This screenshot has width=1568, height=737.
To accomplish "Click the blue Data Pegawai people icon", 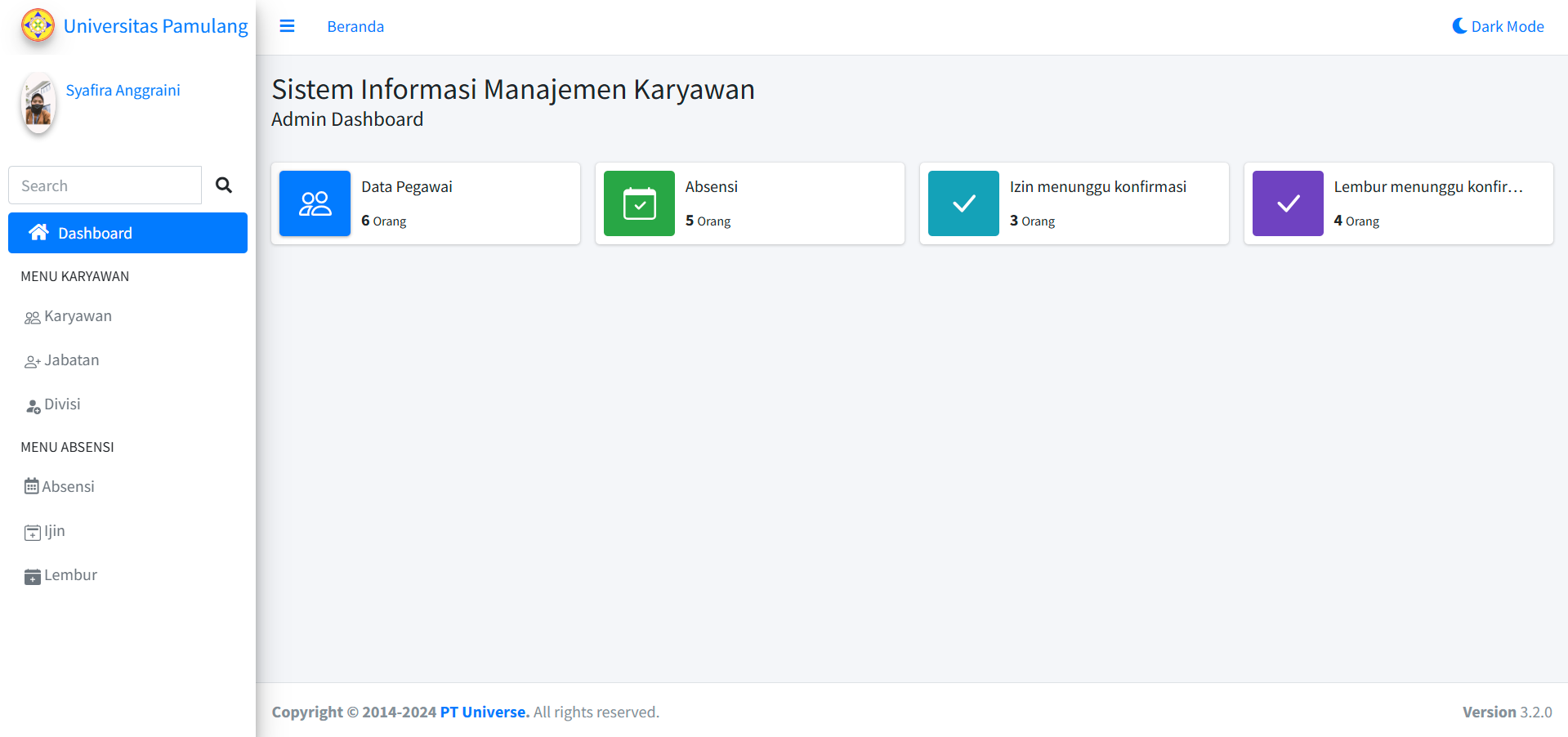I will click(x=315, y=203).
